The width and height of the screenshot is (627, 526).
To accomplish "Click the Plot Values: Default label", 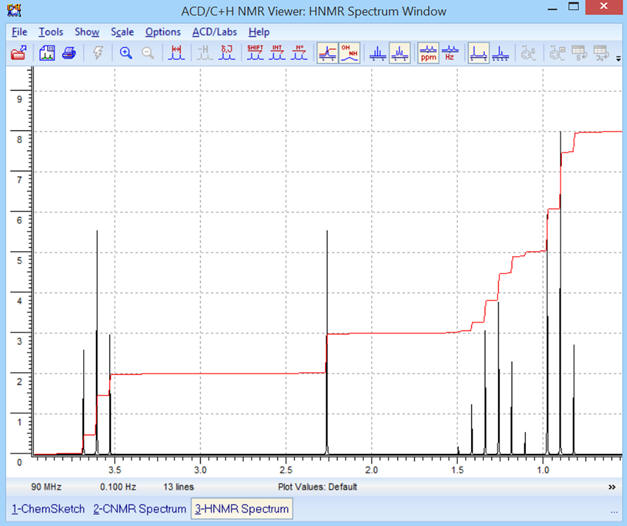I will pyautogui.click(x=317, y=487).
